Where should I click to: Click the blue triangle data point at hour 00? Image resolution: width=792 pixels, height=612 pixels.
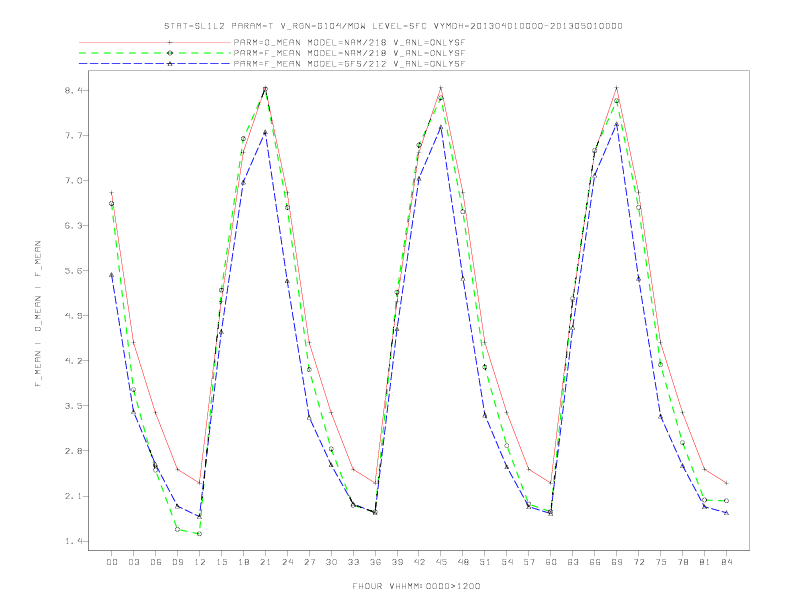(112, 275)
